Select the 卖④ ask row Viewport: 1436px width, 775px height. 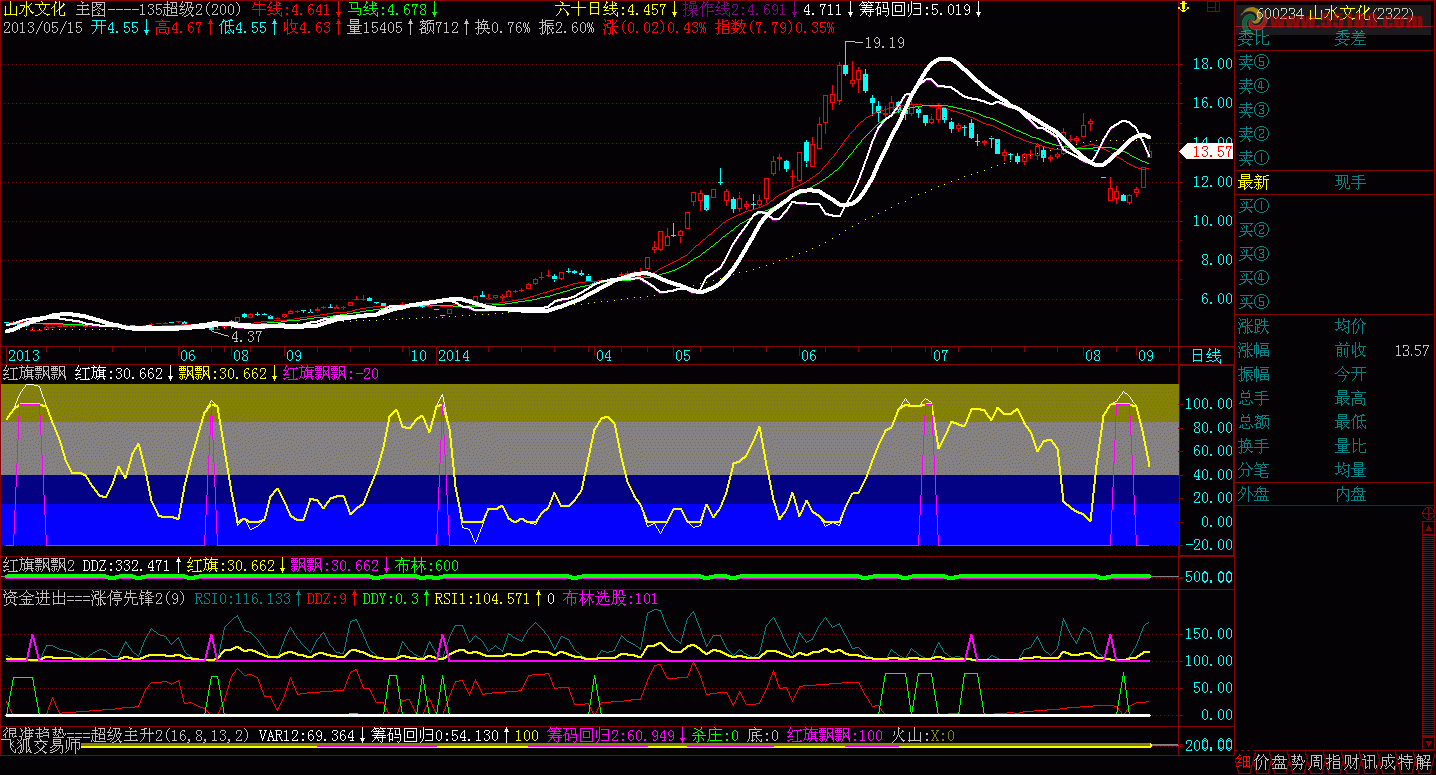click(1335, 86)
